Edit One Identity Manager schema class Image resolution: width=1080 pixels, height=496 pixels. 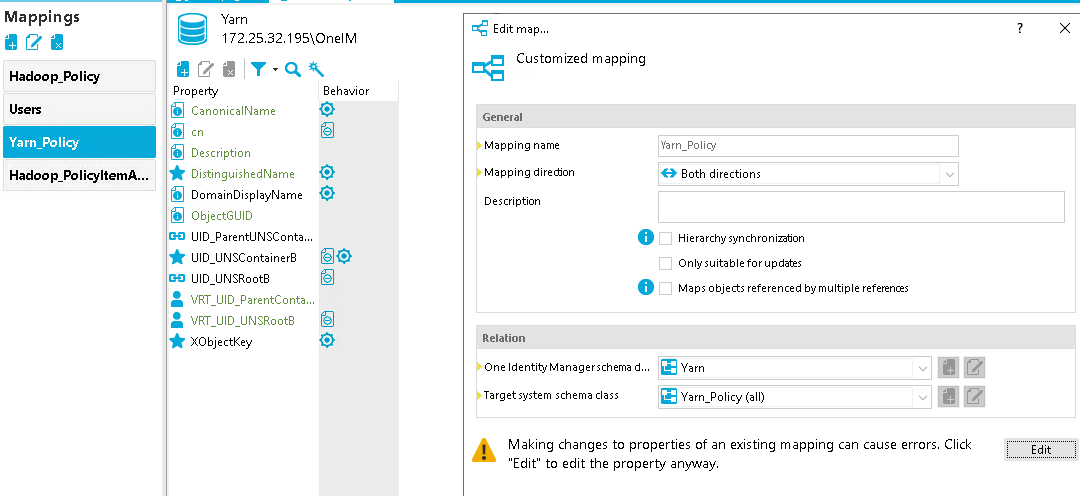coord(974,368)
